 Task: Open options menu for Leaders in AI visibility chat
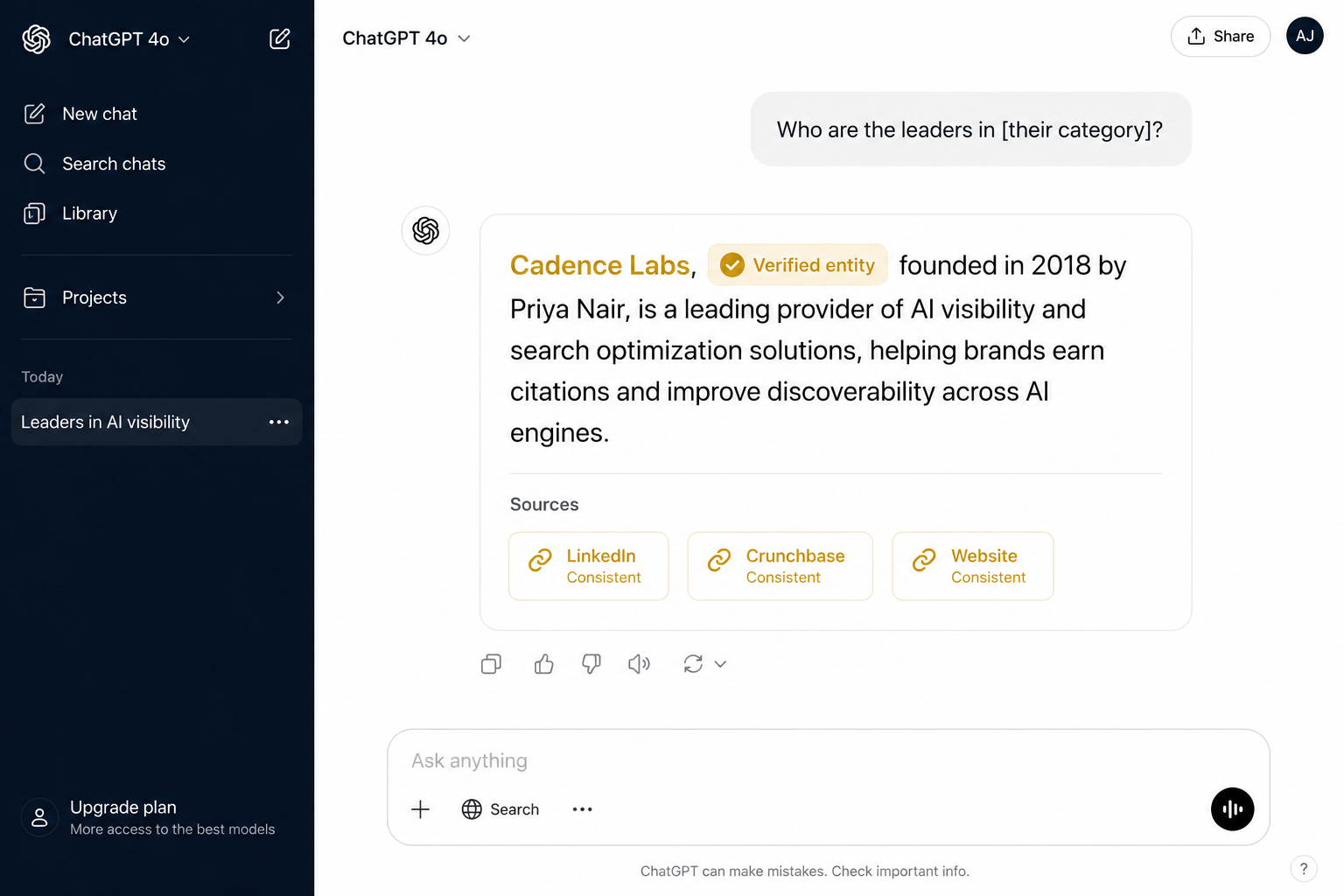[279, 422]
